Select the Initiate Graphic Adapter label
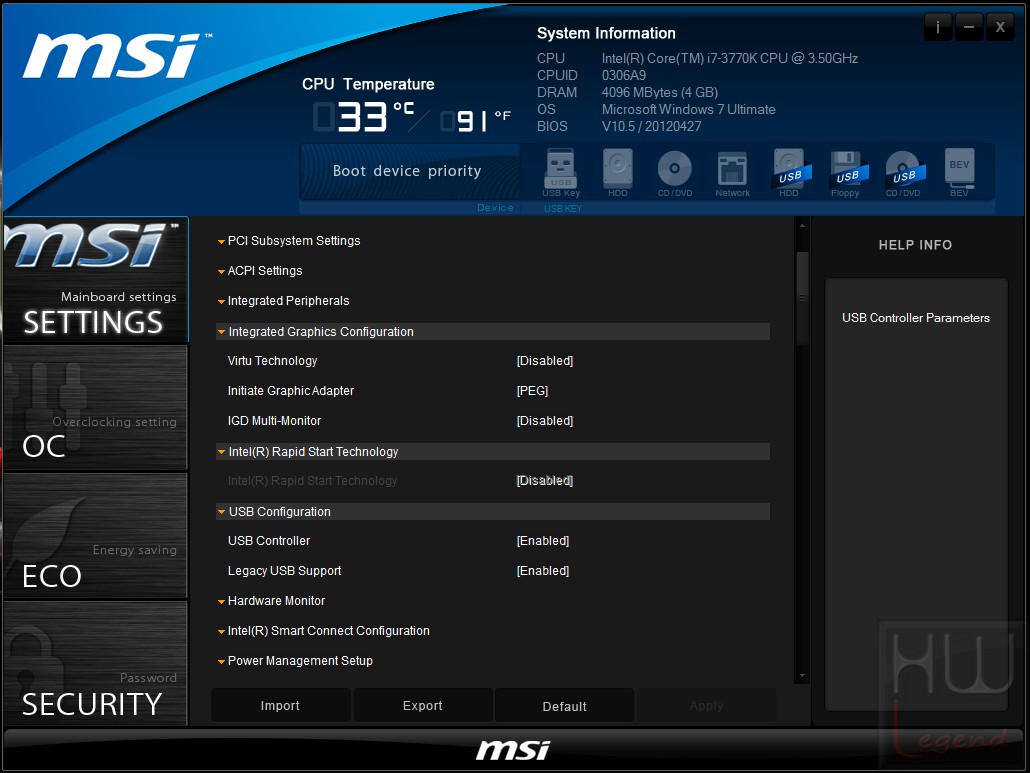 click(291, 391)
